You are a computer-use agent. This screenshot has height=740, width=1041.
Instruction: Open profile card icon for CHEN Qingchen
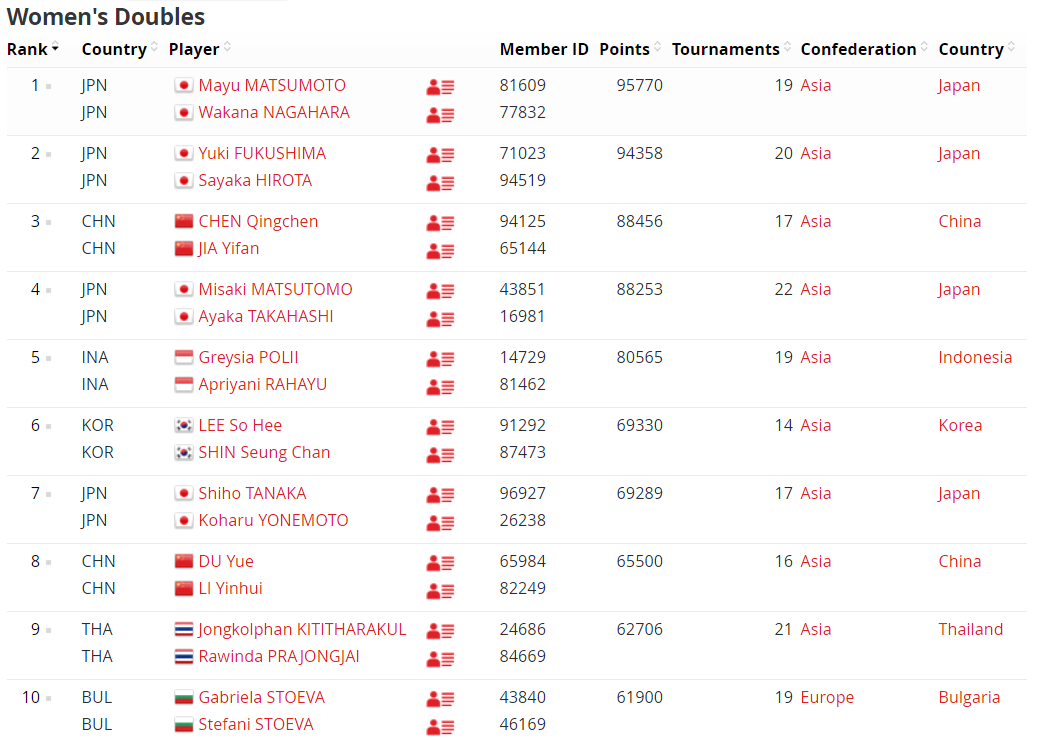tap(440, 222)
